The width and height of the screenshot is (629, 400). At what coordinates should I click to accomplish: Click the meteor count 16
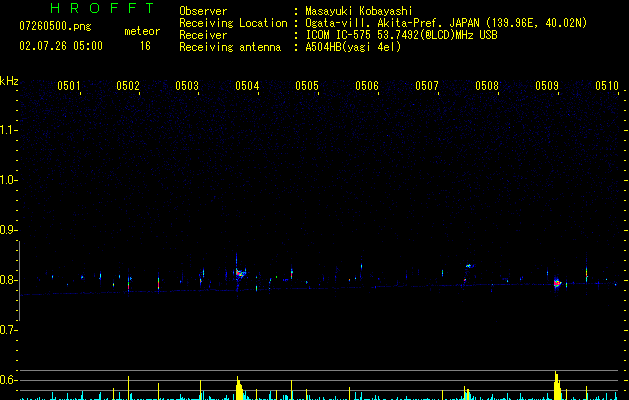pos(145,46)
